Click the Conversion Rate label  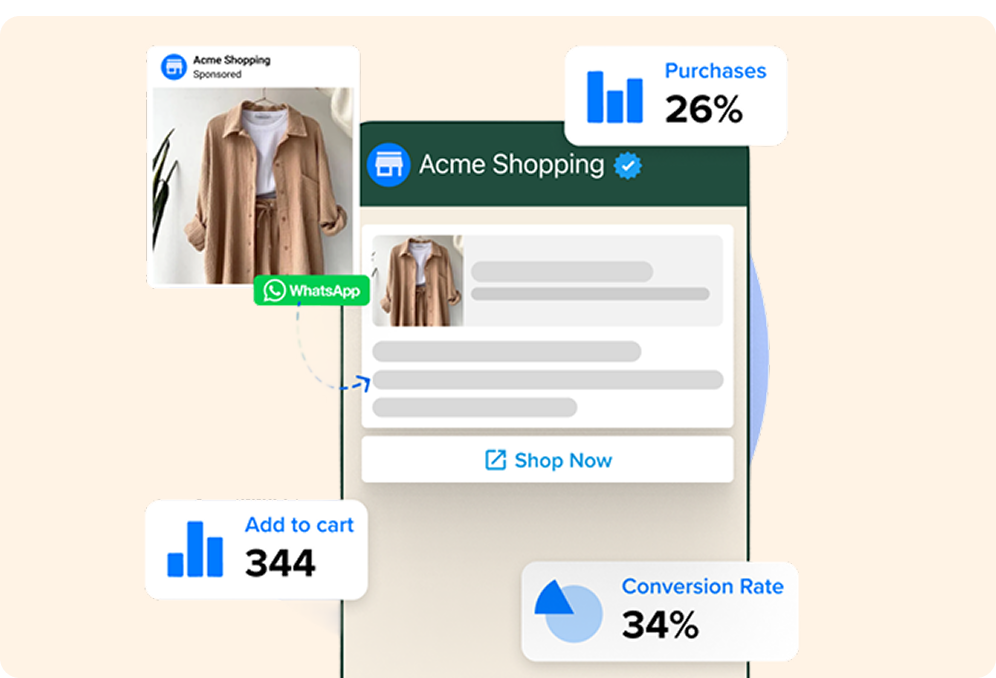(703, 586)
